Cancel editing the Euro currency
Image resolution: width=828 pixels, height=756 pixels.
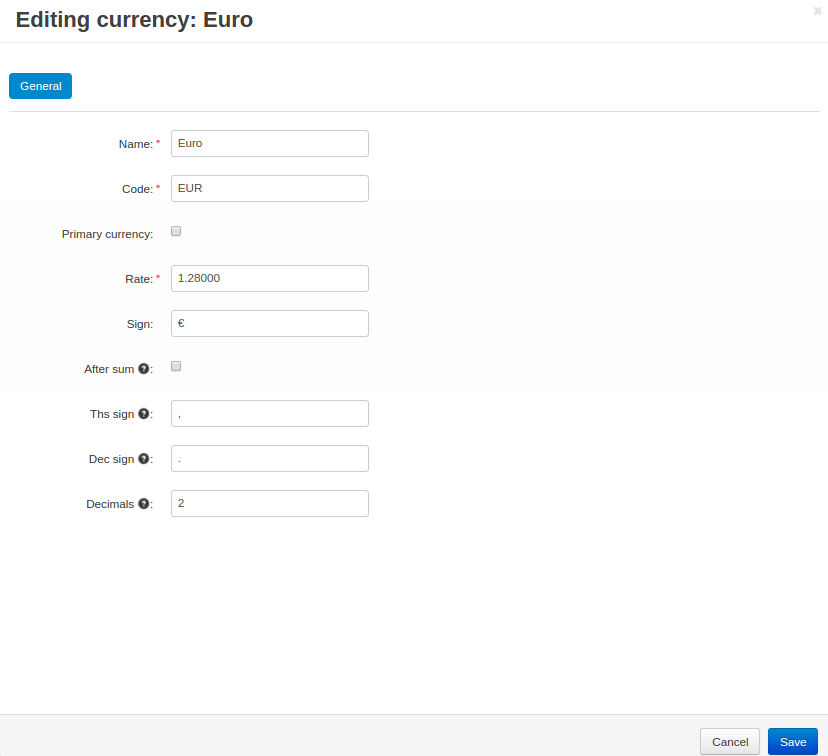click(x=730, y=742)
